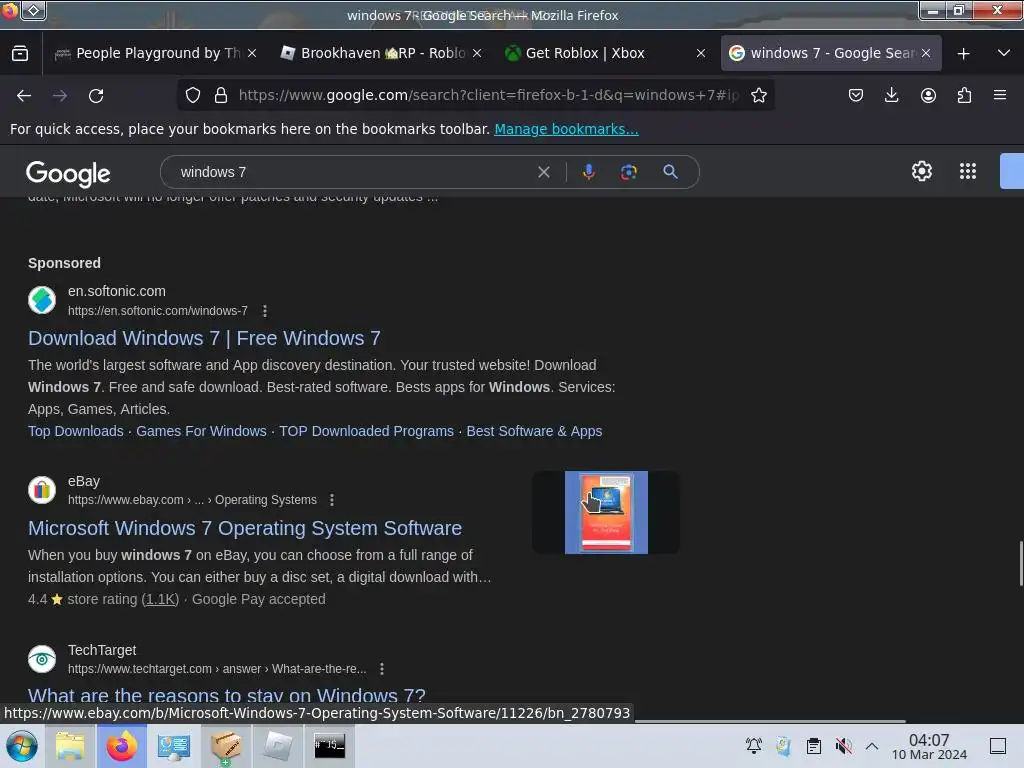Reload the current Google page
This screenshot has width=1024, height=768.
click(x=96, y=95)
